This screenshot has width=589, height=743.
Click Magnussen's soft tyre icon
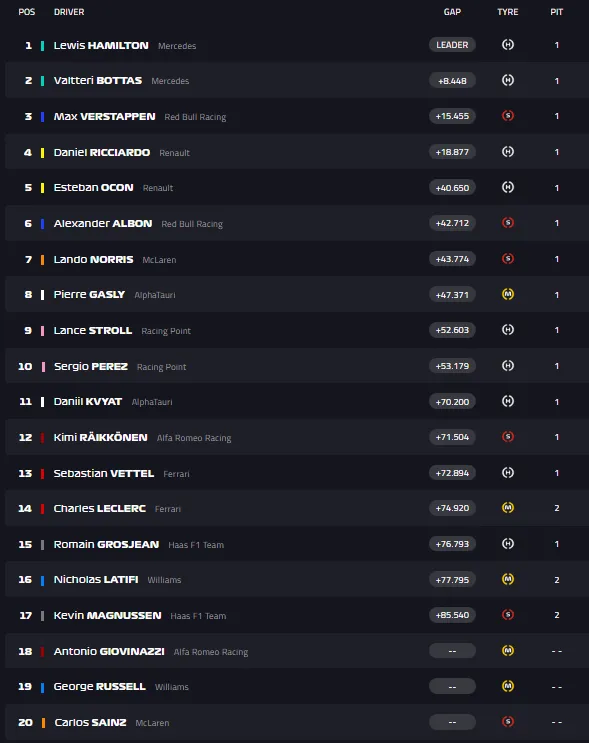[507, 615]
